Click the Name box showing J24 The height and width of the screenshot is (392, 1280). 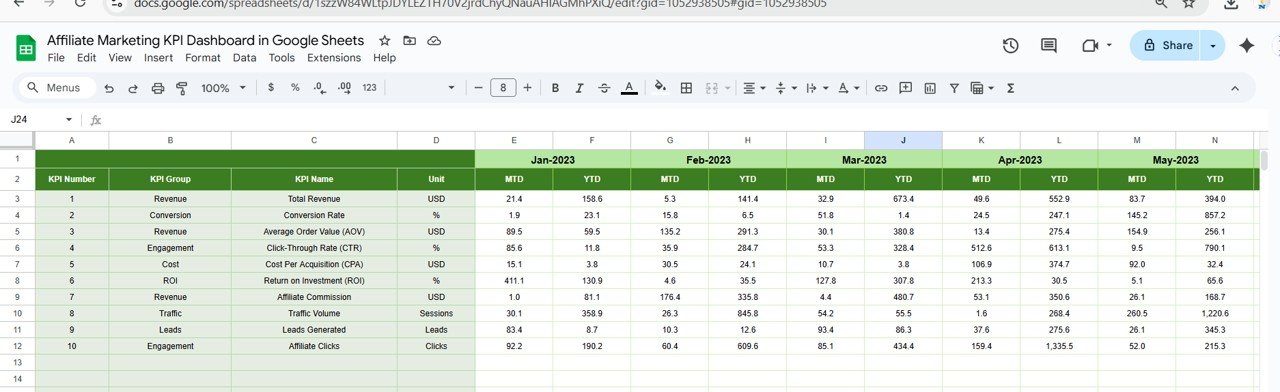click(40, 119)
